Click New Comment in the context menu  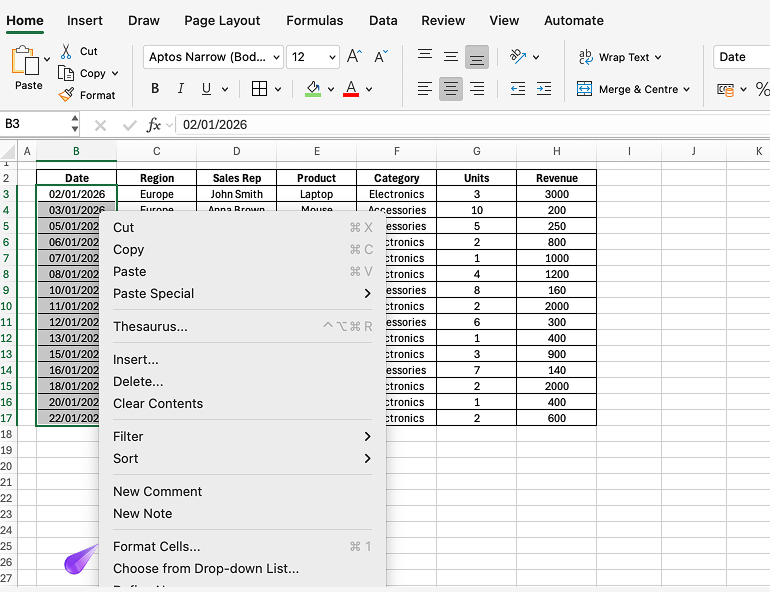click(158, 491)
